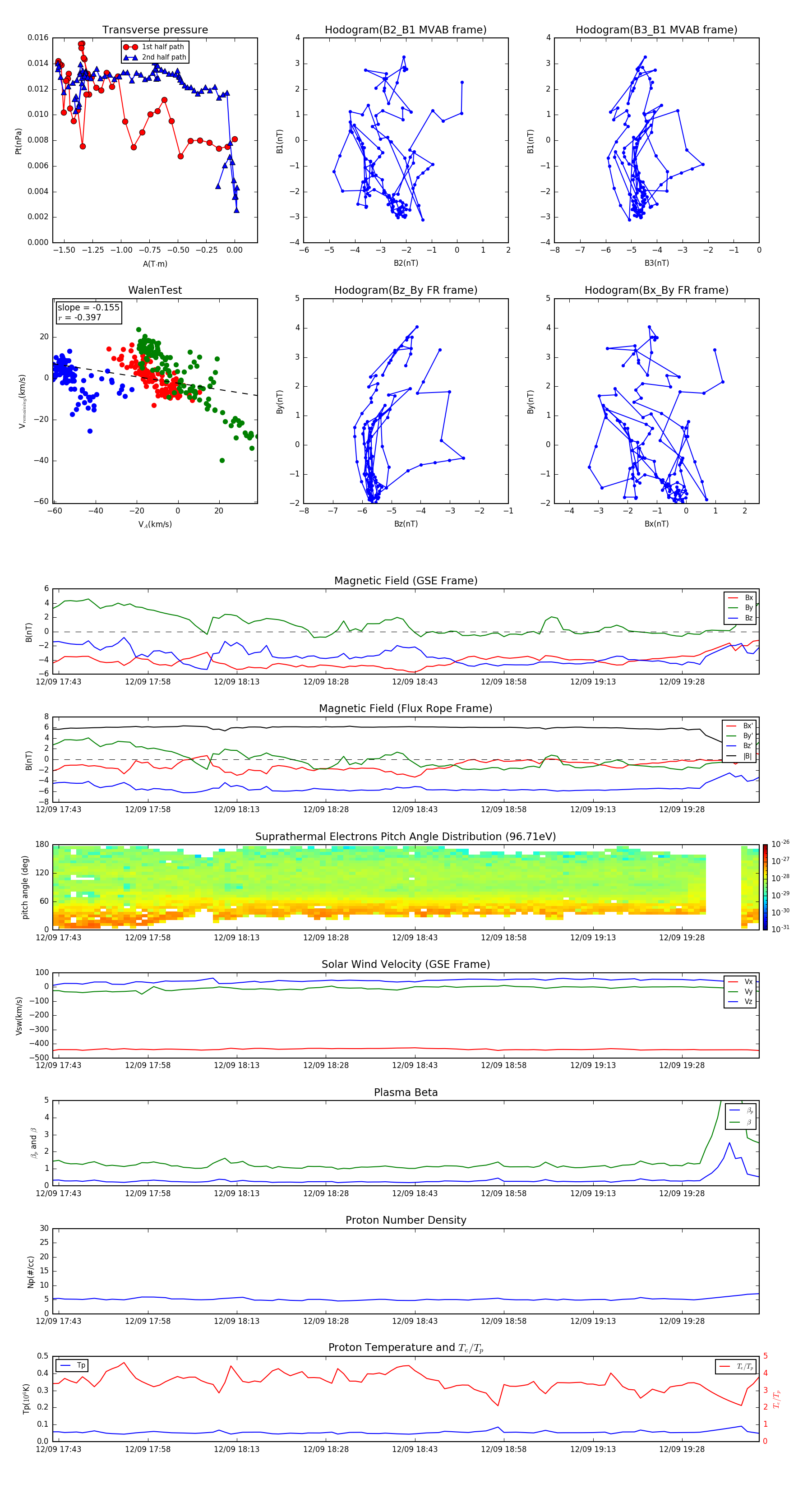Viewport: 812px width, 1489px height.
Task: Click the 'Magnetic Field (GSE Frame)' title
Action: [x=406, y=581]
